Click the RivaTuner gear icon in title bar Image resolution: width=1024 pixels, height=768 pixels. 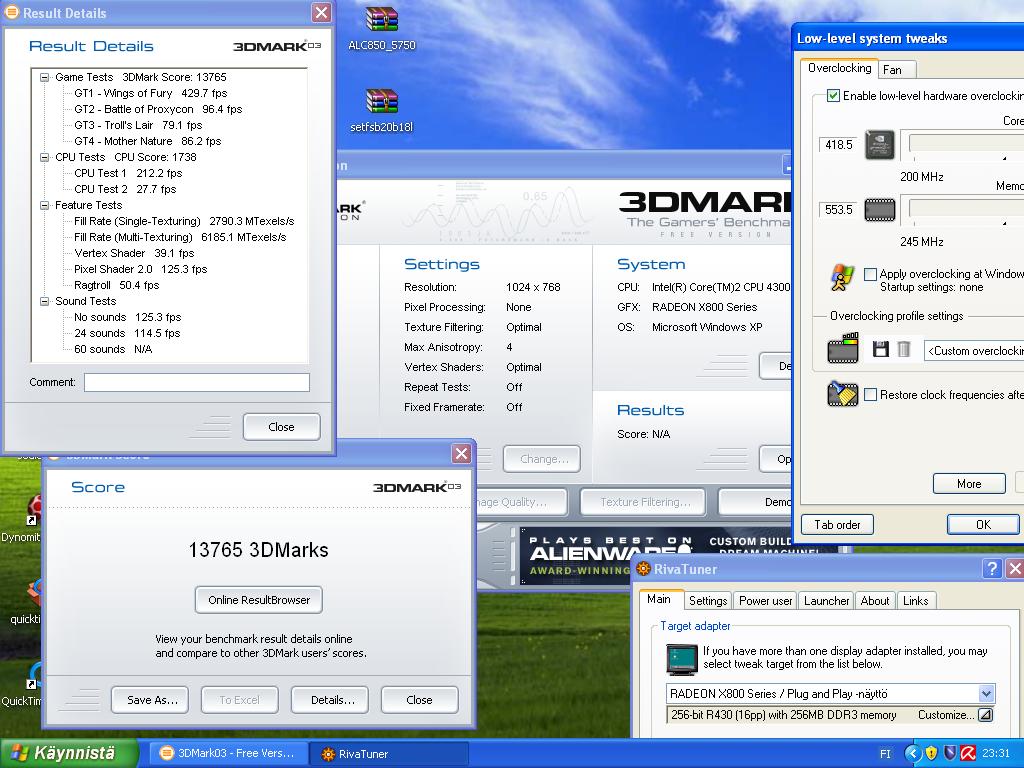click(643, 569)
